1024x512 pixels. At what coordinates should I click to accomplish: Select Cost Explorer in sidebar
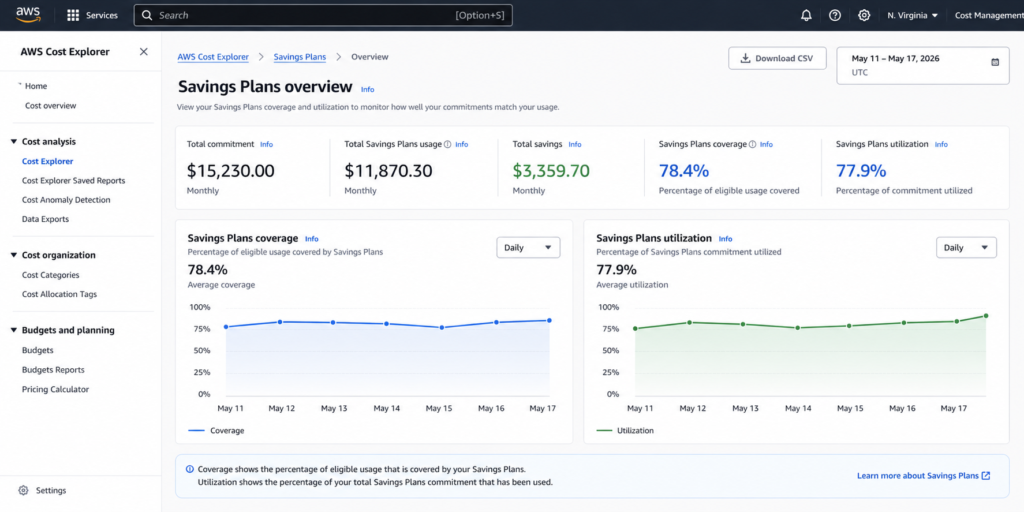pos(48,161)
